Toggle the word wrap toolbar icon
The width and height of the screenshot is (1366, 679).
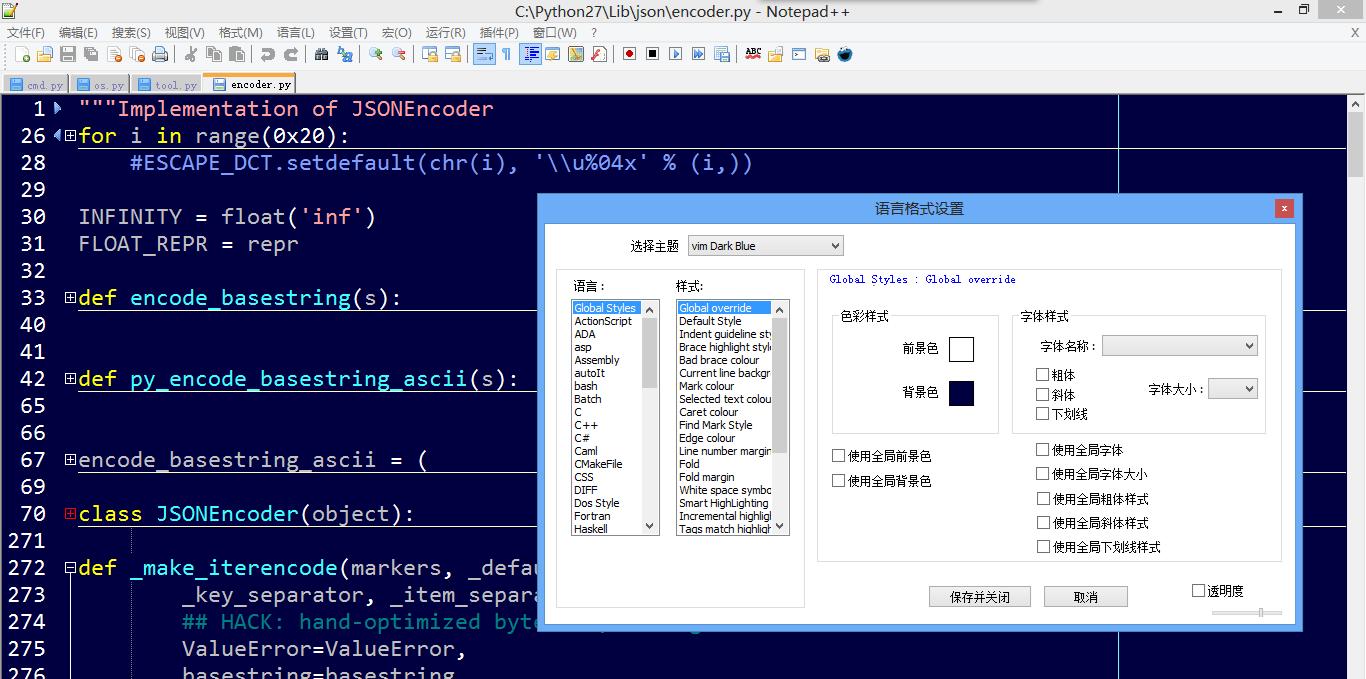pyautogui.click(x=484, y=54)
